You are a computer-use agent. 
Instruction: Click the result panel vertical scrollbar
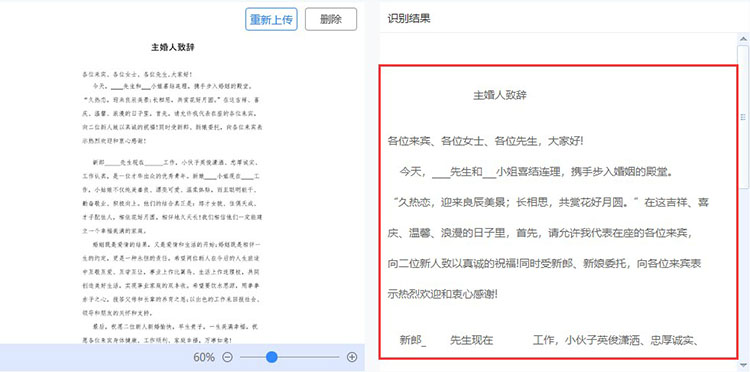pyautogui.click(x=742, y=117)
